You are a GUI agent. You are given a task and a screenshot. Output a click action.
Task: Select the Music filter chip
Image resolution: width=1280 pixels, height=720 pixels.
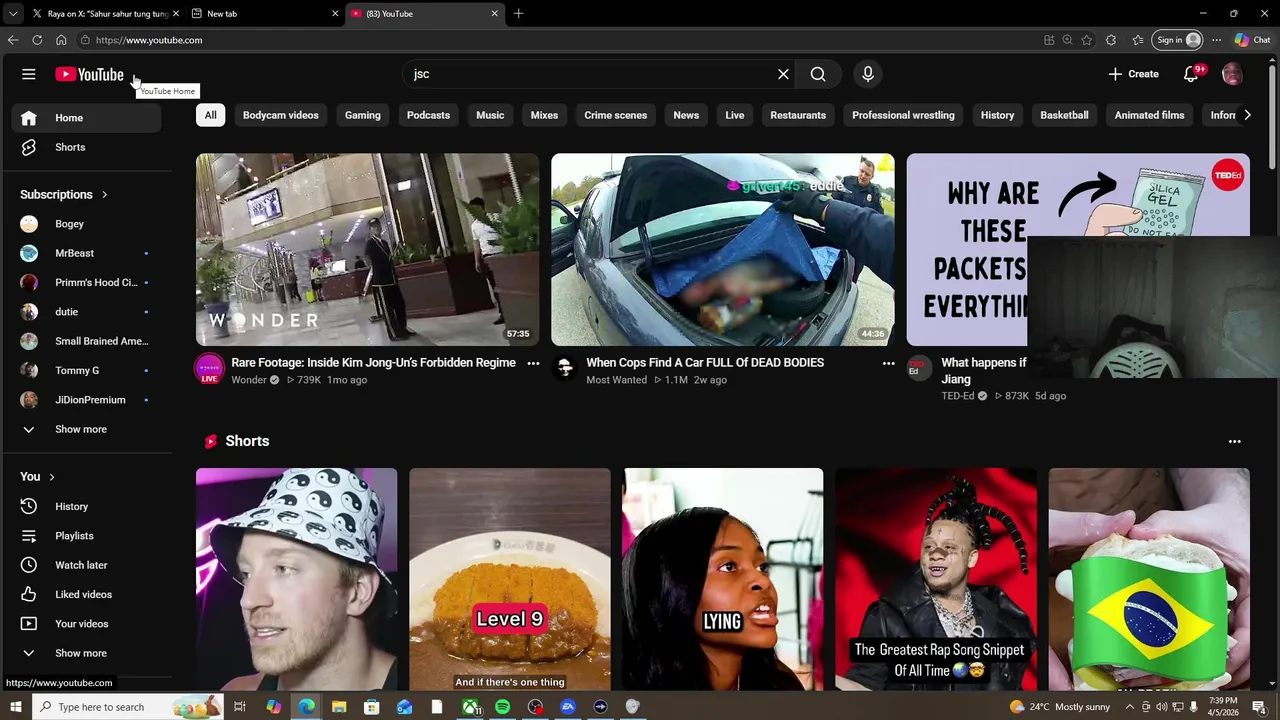490,115
